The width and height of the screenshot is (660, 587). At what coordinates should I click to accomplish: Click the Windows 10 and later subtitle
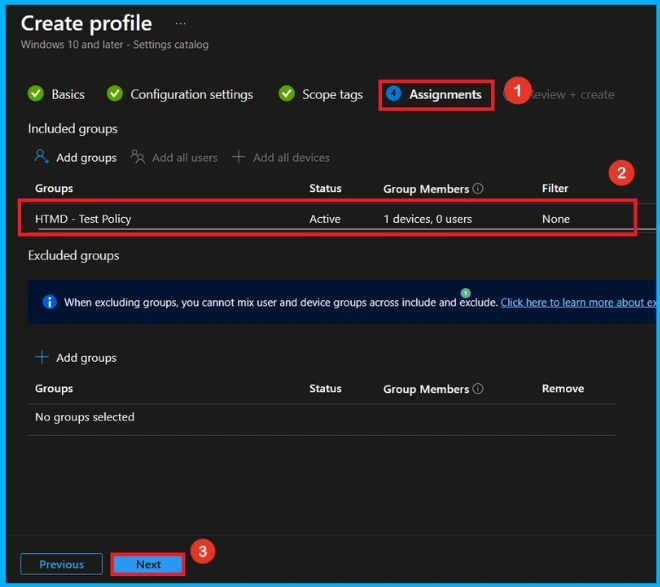coord(114,45)
